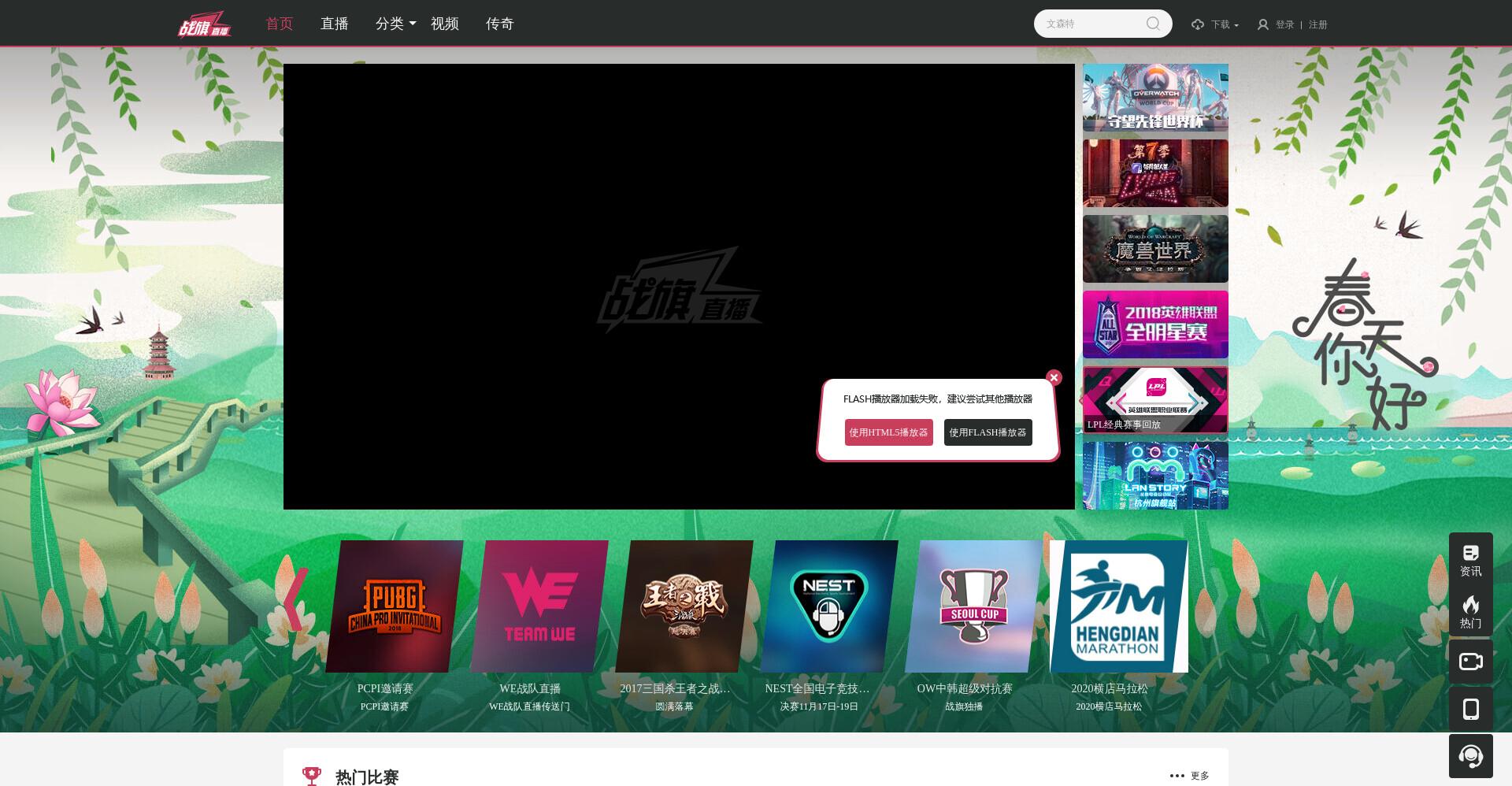Click the 注册 register link
This screenshot has height=786, width=1512.
pyautogui.click(x=1318, y=24)
